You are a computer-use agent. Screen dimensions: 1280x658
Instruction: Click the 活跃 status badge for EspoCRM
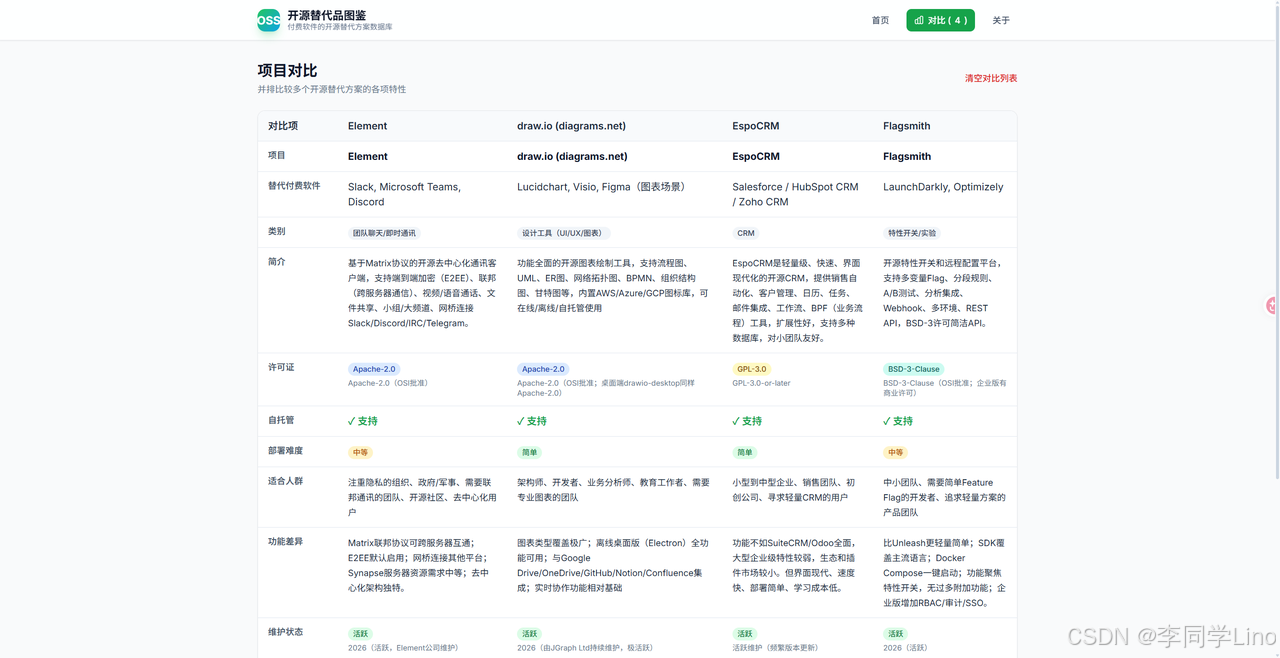point(744,634)
